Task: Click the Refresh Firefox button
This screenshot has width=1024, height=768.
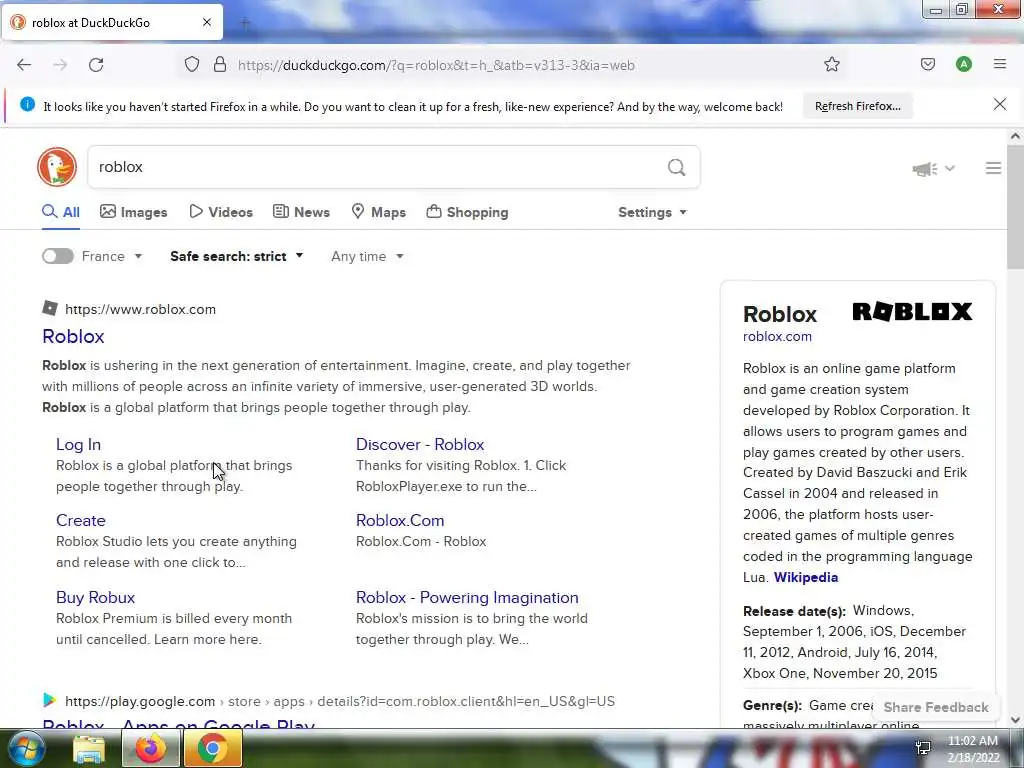Action: click(857, 106)
